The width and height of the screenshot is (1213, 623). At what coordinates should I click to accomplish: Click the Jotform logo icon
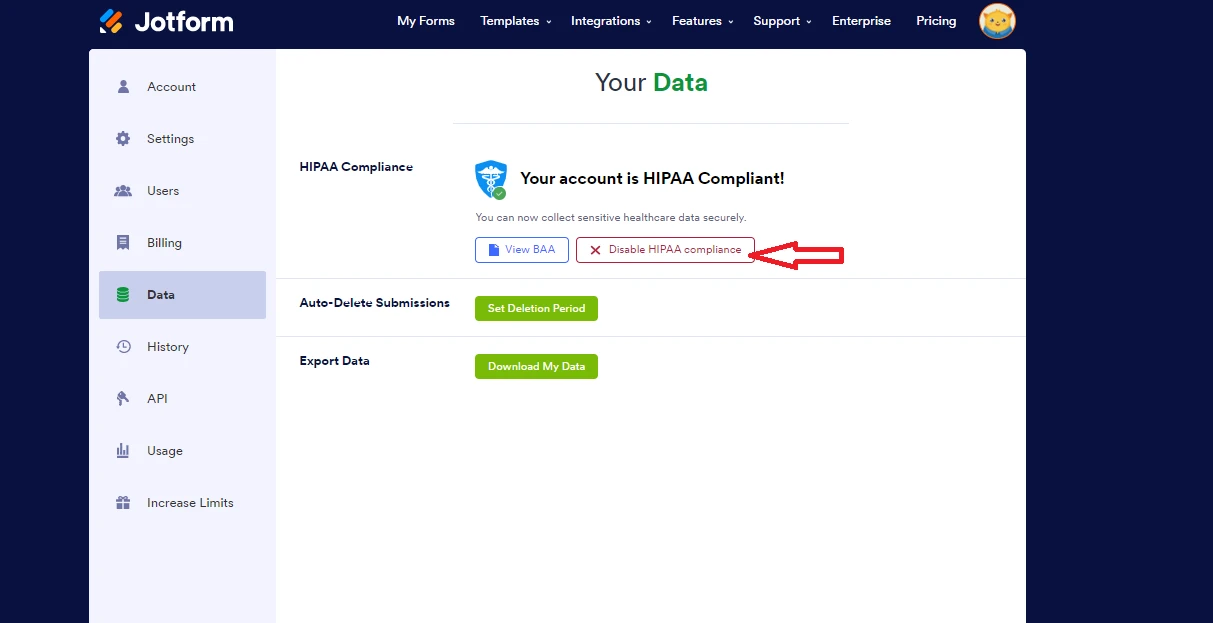click(111, 21)
